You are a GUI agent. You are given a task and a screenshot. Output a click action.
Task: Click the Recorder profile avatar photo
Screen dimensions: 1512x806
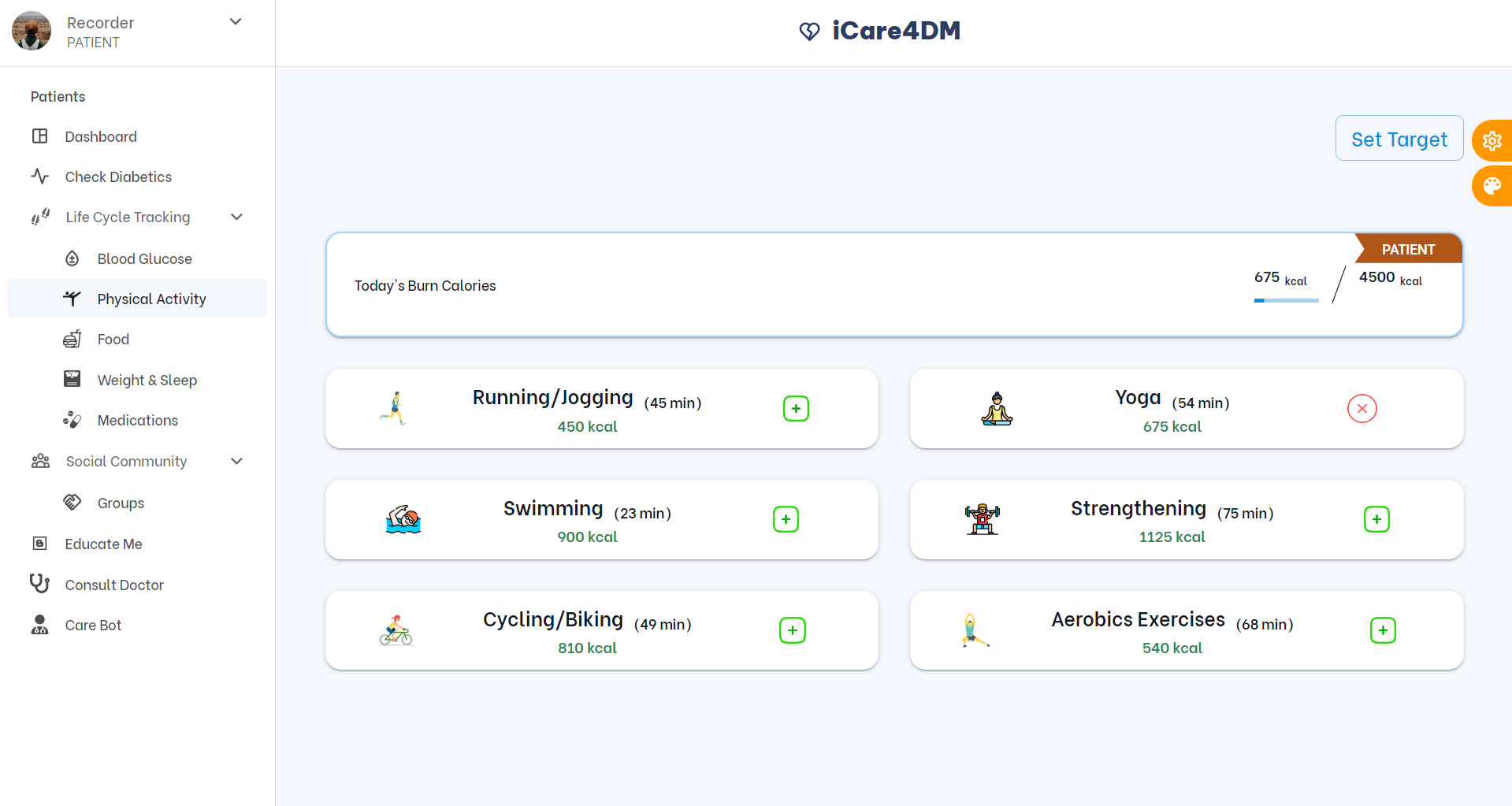[32, 32]
